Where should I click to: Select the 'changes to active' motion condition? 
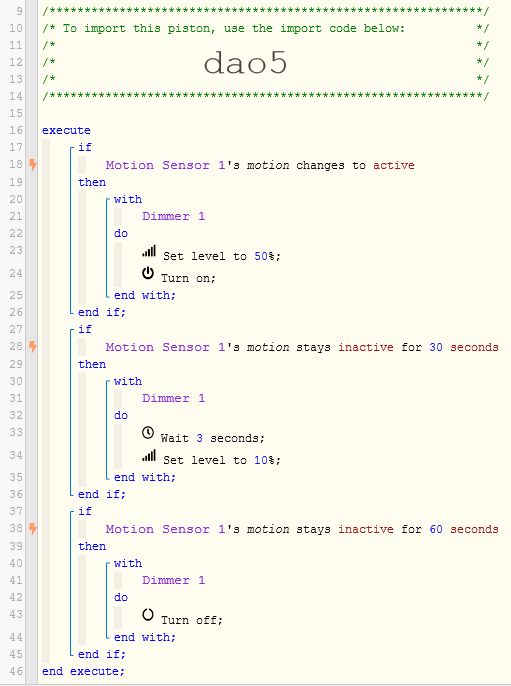[260, 165]
